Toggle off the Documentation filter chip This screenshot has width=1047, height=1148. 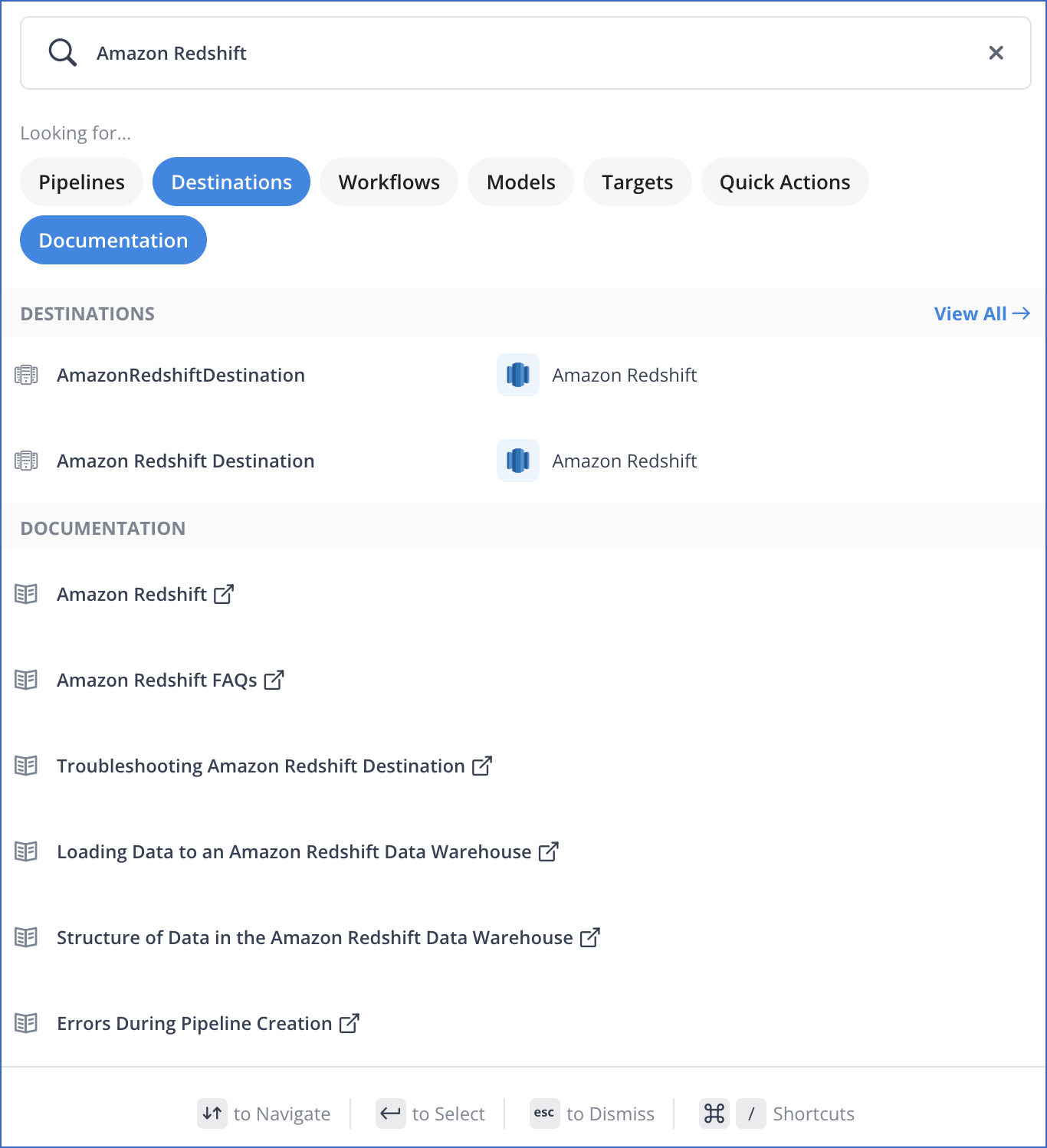(113, 240)
